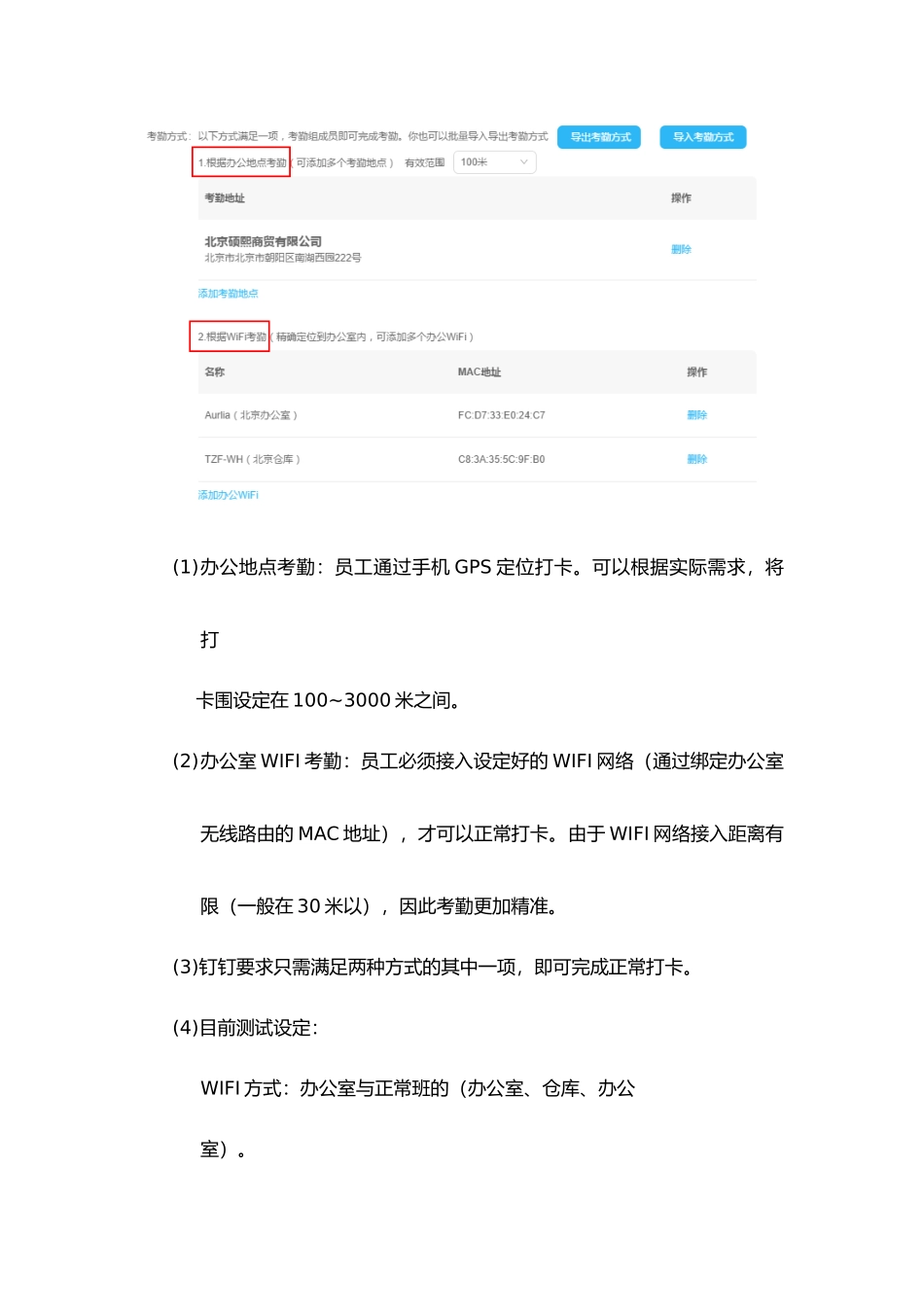
Task: Click the 1.根据办公地点考勤 label
Action: coord(242,162)
